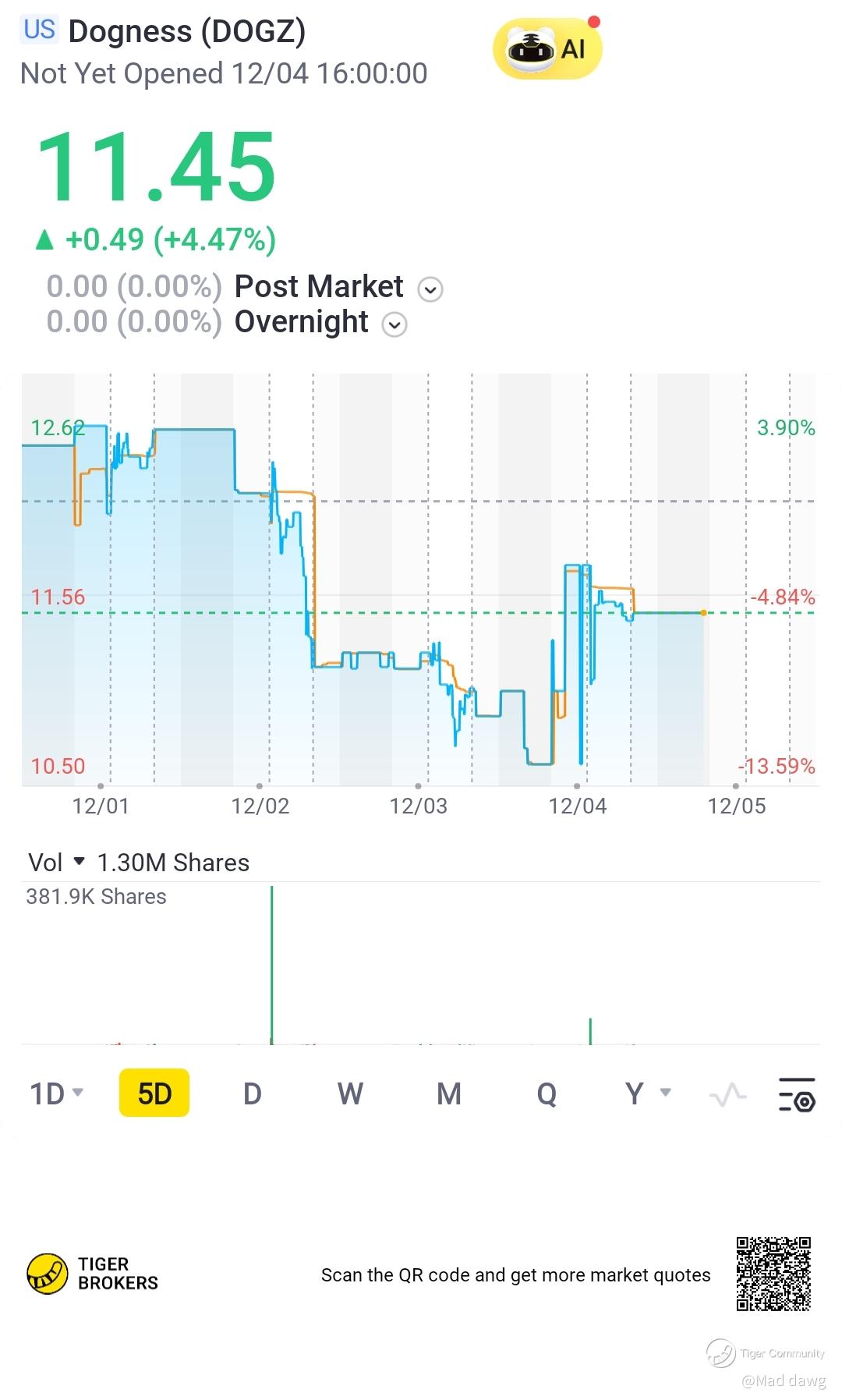Expand the Post Market details chevron
This screenshot has height=1400, width=842.
point(430,289)
